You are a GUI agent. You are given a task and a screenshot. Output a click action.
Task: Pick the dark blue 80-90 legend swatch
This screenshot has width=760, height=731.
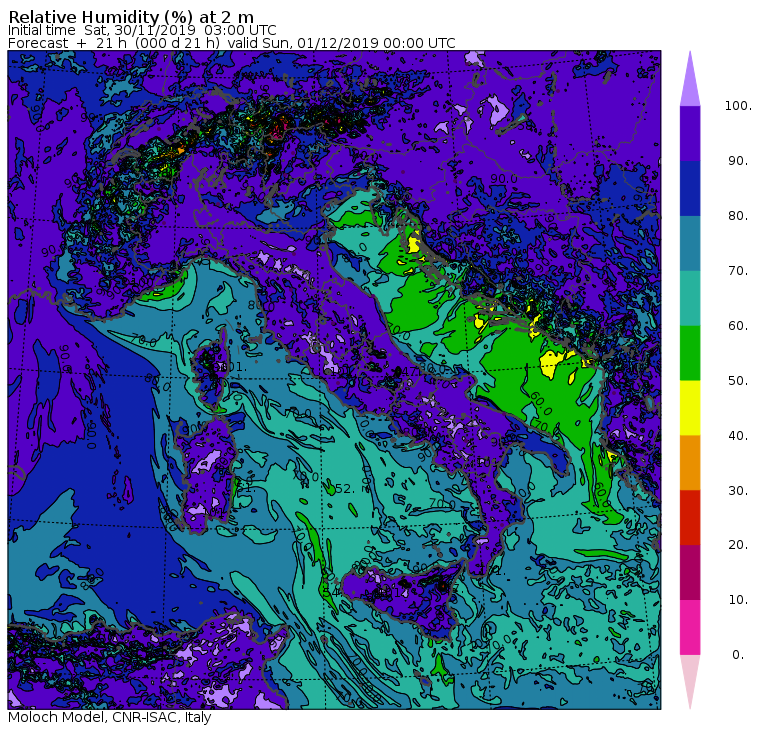click(690, 189)
